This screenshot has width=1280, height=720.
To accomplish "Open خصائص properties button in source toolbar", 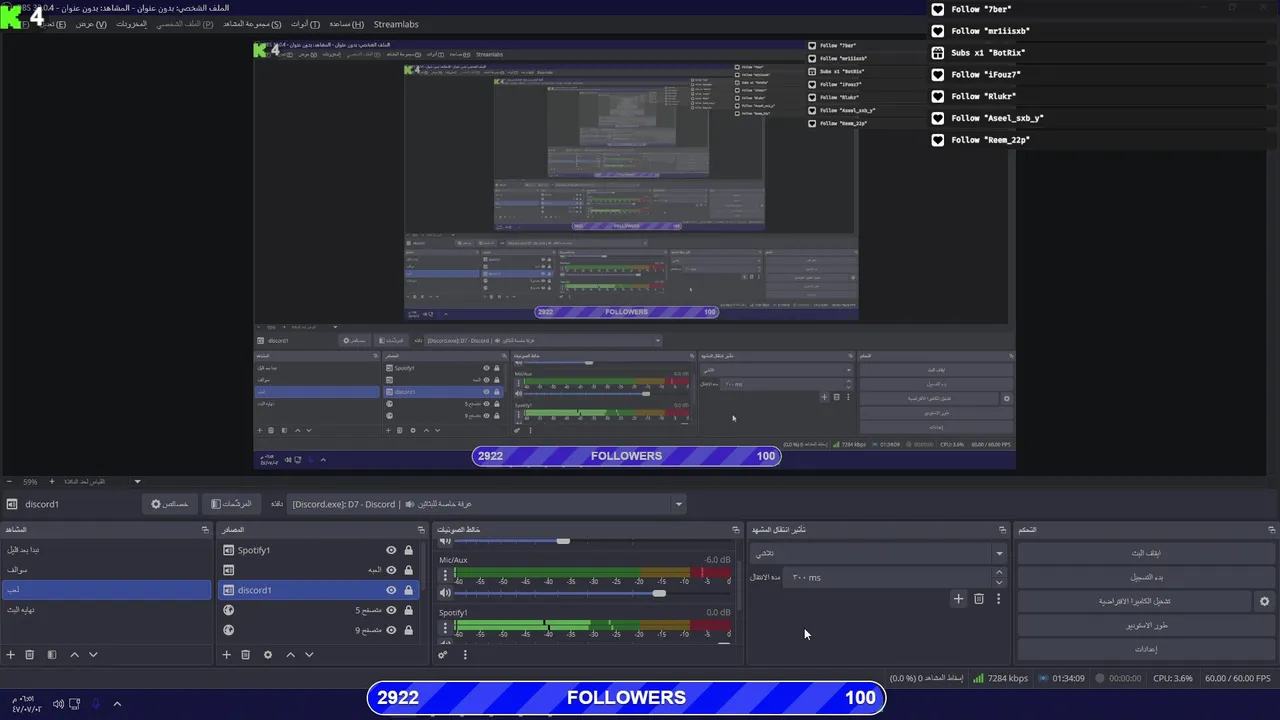I will coord(169,504).
